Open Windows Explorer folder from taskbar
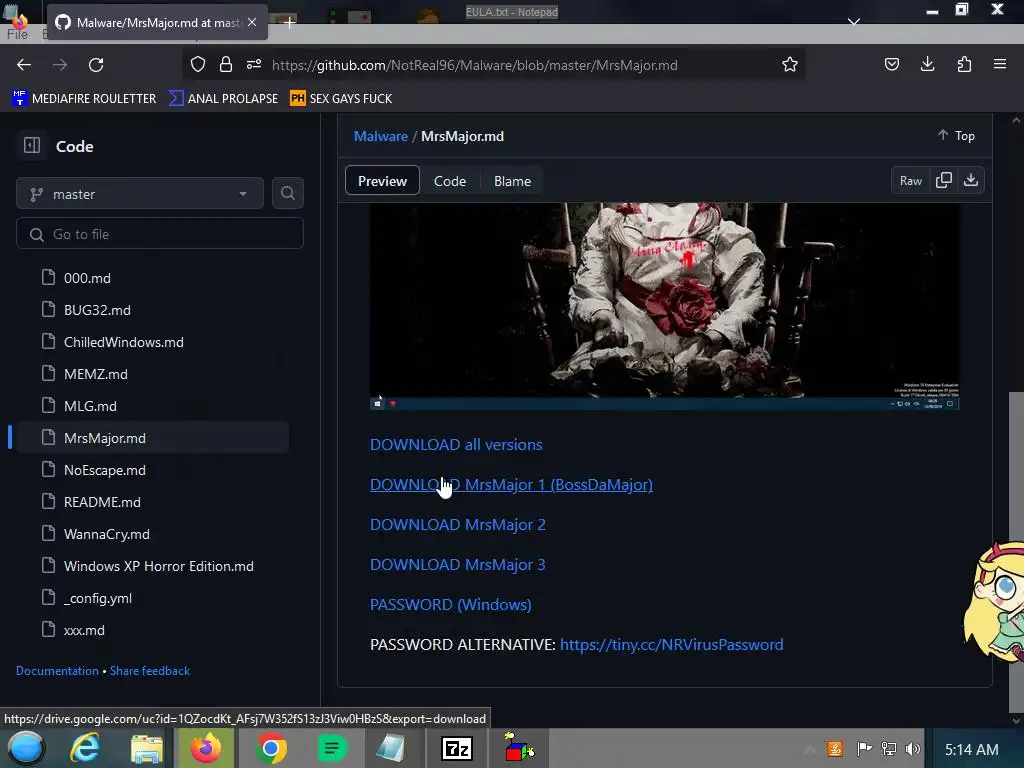The image size is (1024, 768). (146, 748)
